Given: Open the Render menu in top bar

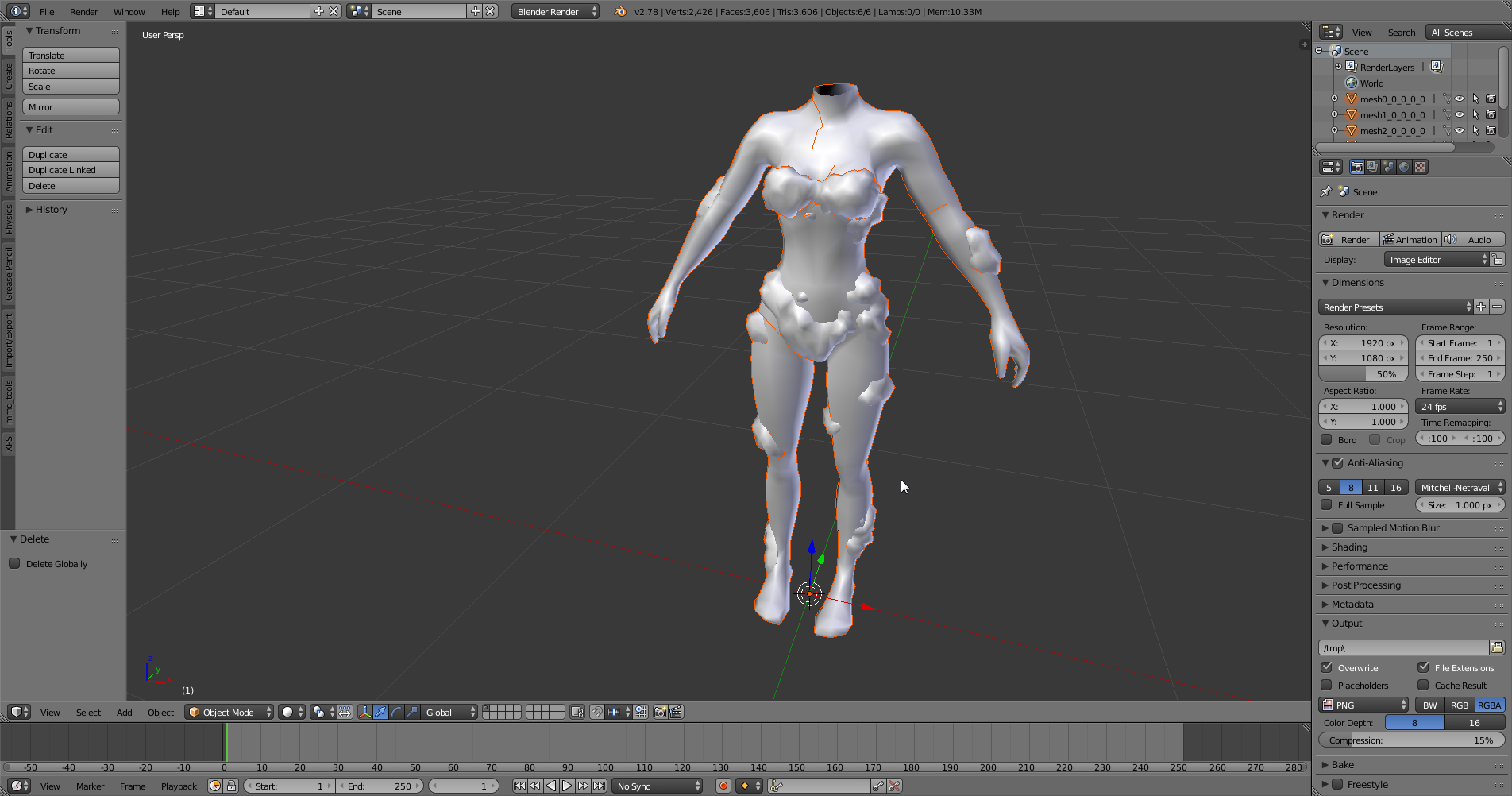Looking at the screenshot, I should 83,12.
